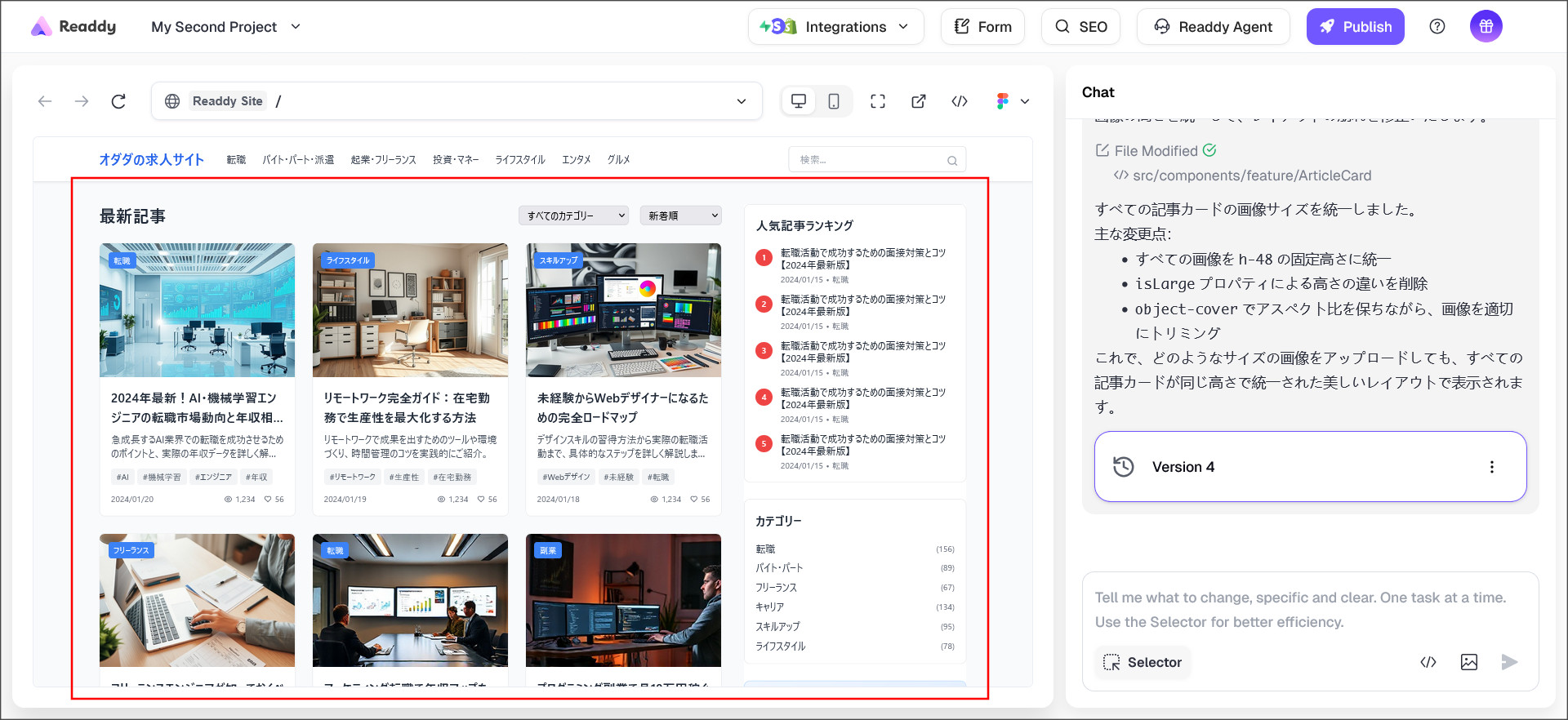The width and height of the screenshot is (1568, 720).
Task: Open the すべてのカテゴリー filter dropdown
Action: coord(573,216)
